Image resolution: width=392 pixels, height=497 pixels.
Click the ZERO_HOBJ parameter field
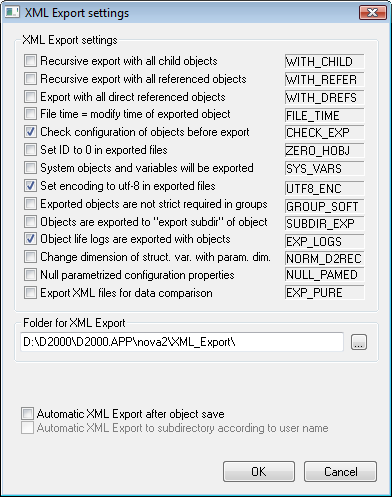click(324, 151)
